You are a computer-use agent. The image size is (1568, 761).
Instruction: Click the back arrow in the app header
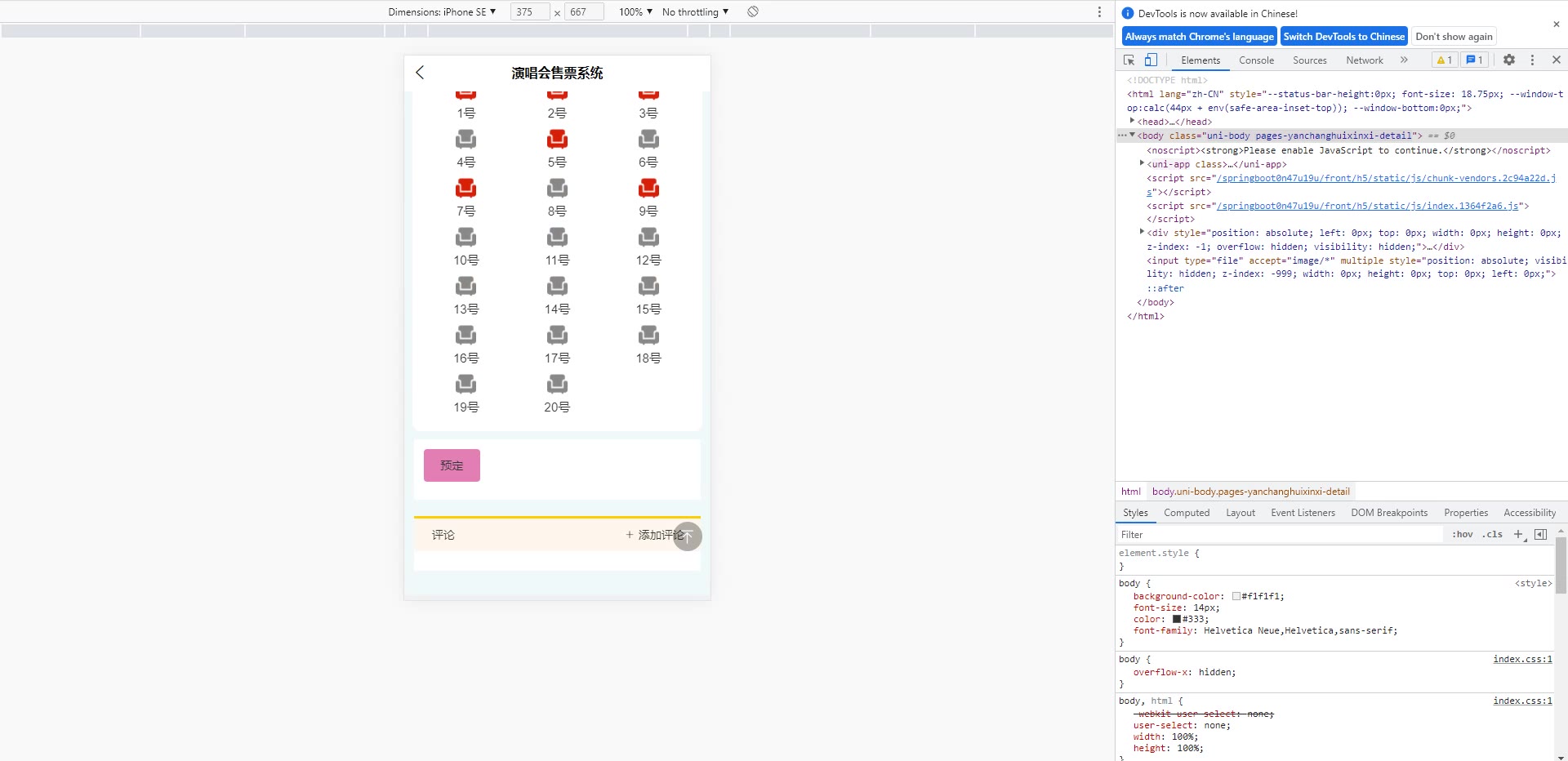(420, 73)
